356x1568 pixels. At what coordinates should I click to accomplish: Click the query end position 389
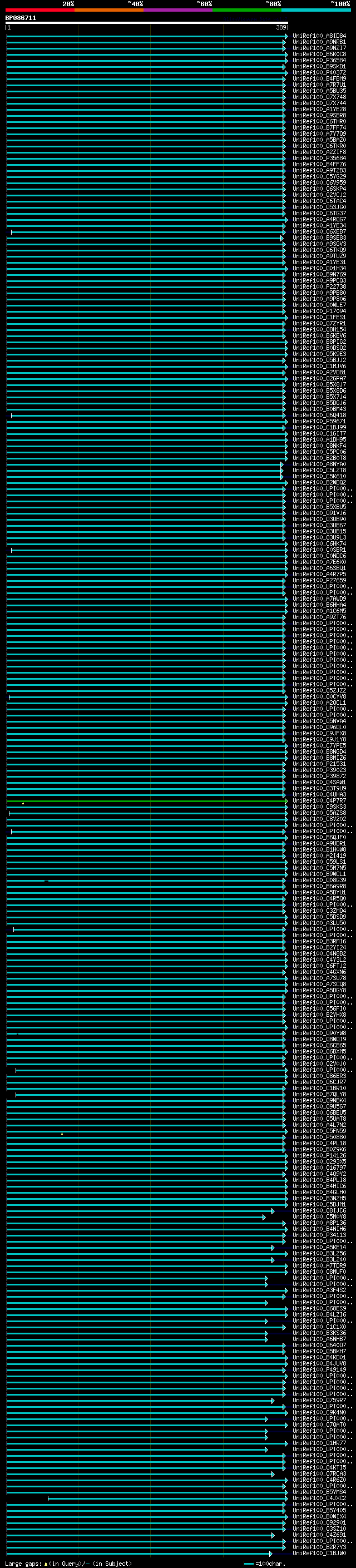point(281,27)
